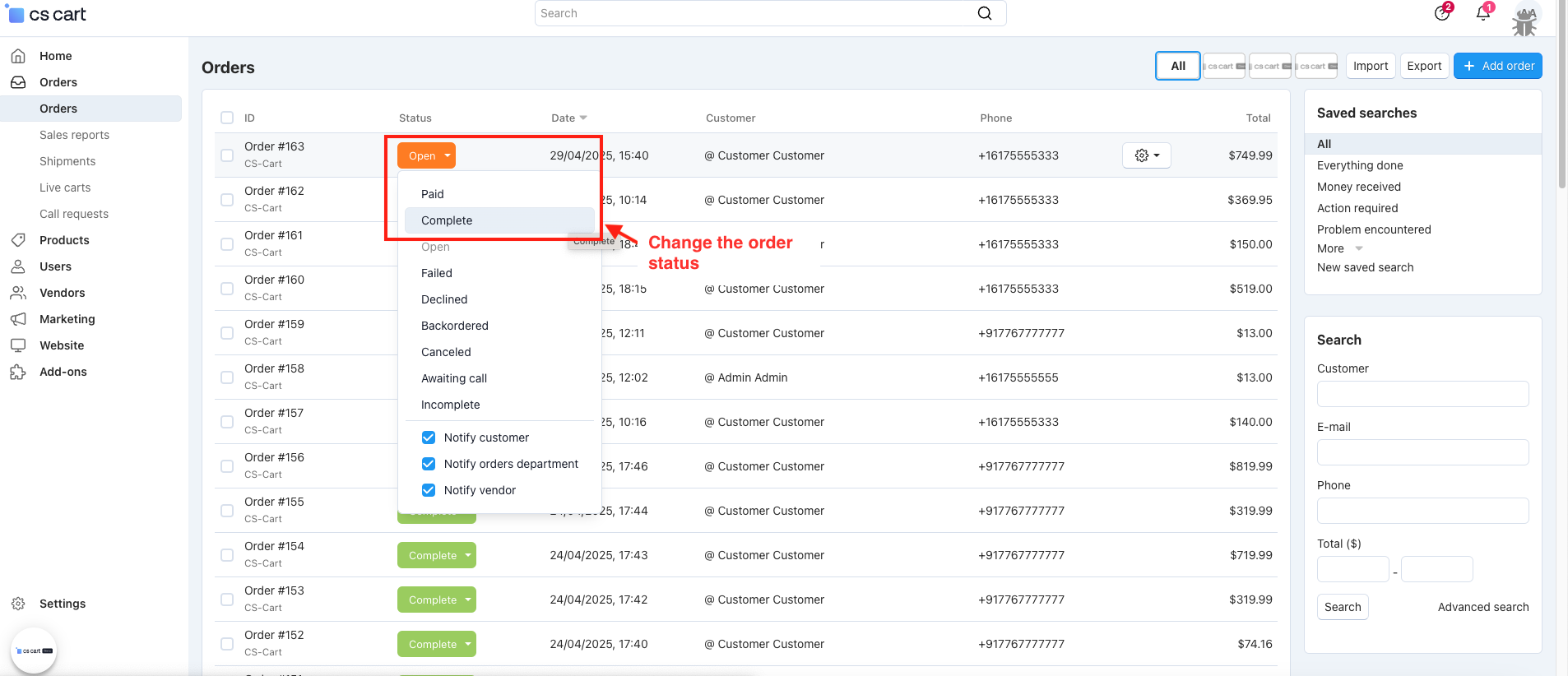The height and width of the screenshot is (676, 1568).
Task: Open Everything done saved search
Action: (1360, 165)
